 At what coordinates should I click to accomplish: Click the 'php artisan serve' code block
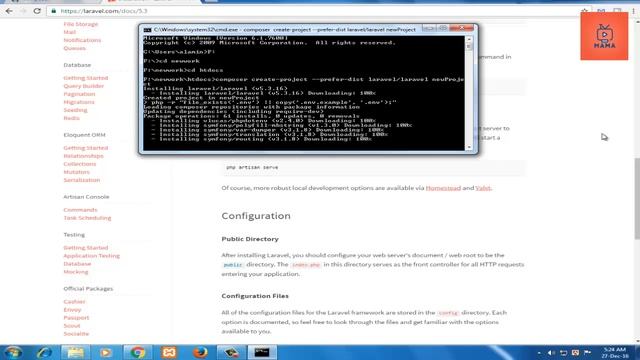pyautogui.click(x=373, y=168)
